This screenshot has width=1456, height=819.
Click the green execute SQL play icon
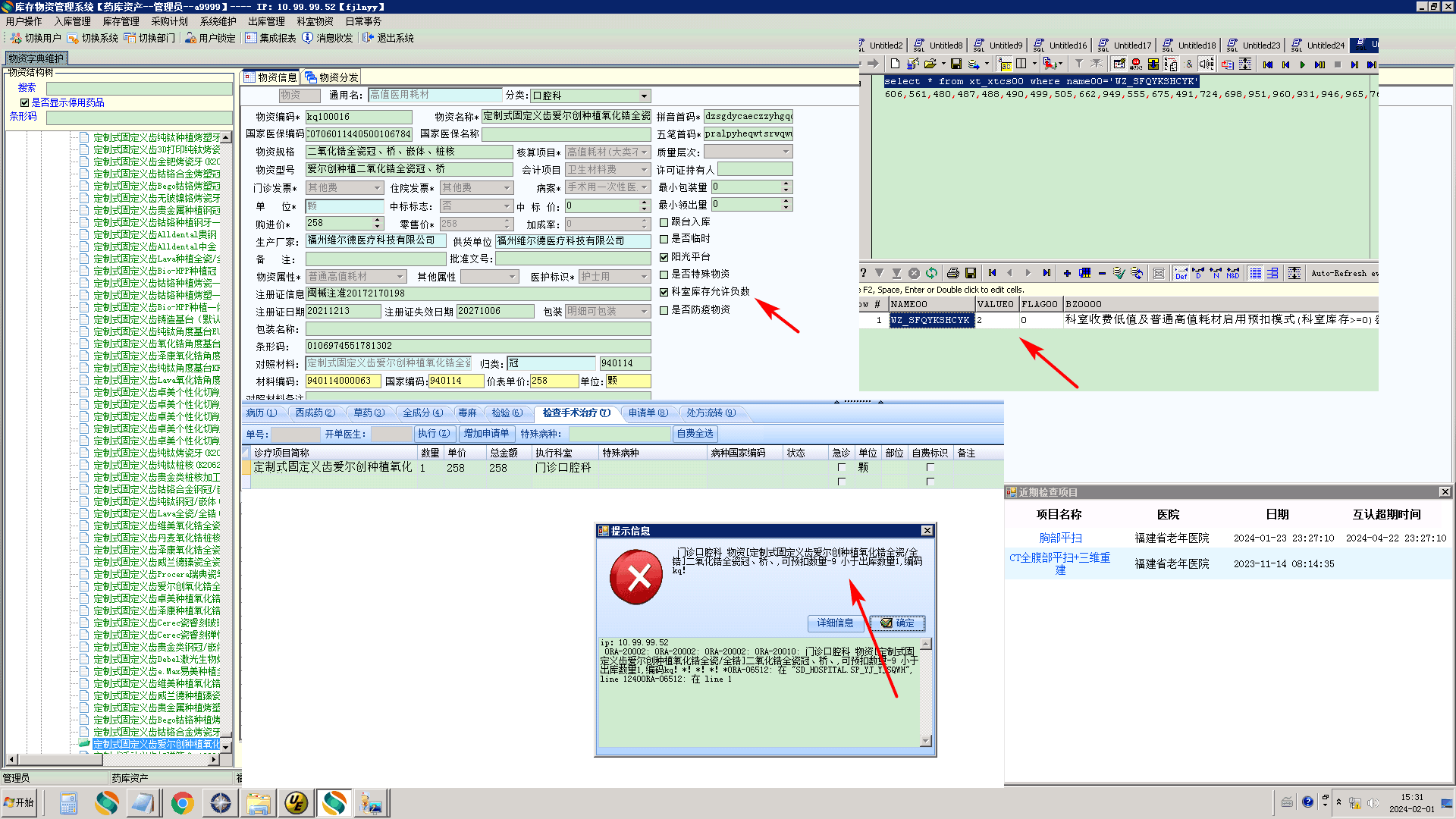1302,64
